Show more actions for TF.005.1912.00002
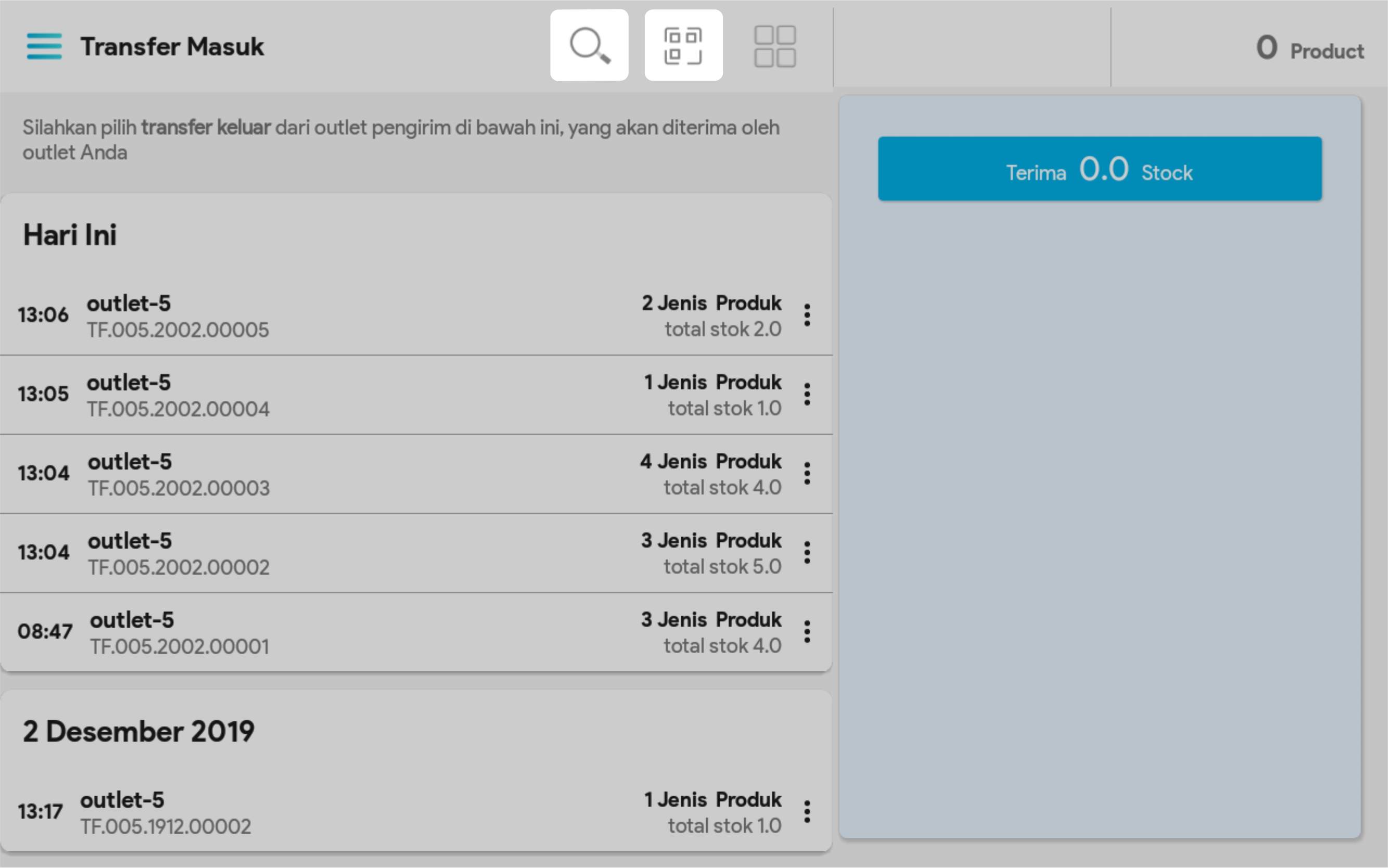The width and height of the screenshot is (1388, 868). click(807, 812)
